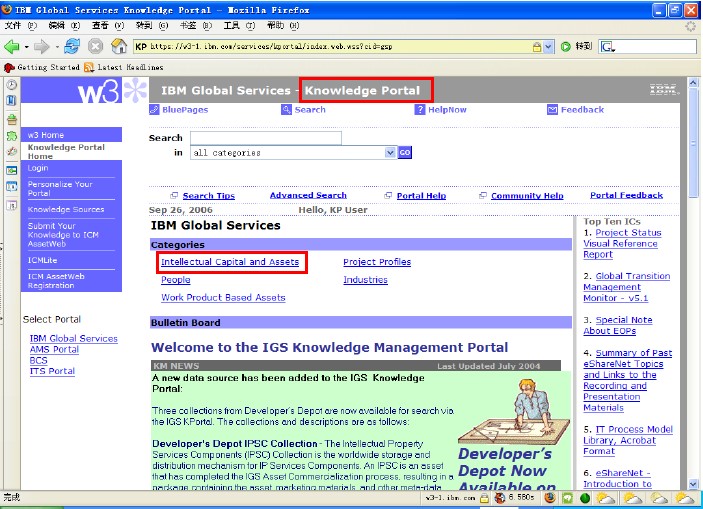Click the Stop loading icon

(95, 46)
